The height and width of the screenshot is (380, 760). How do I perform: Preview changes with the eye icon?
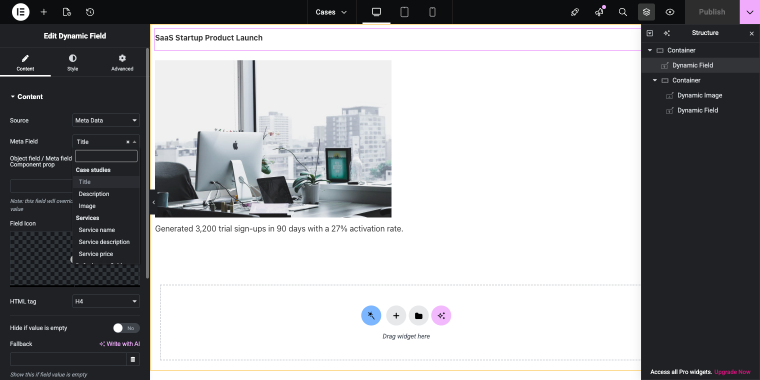[x=670, y=12]
